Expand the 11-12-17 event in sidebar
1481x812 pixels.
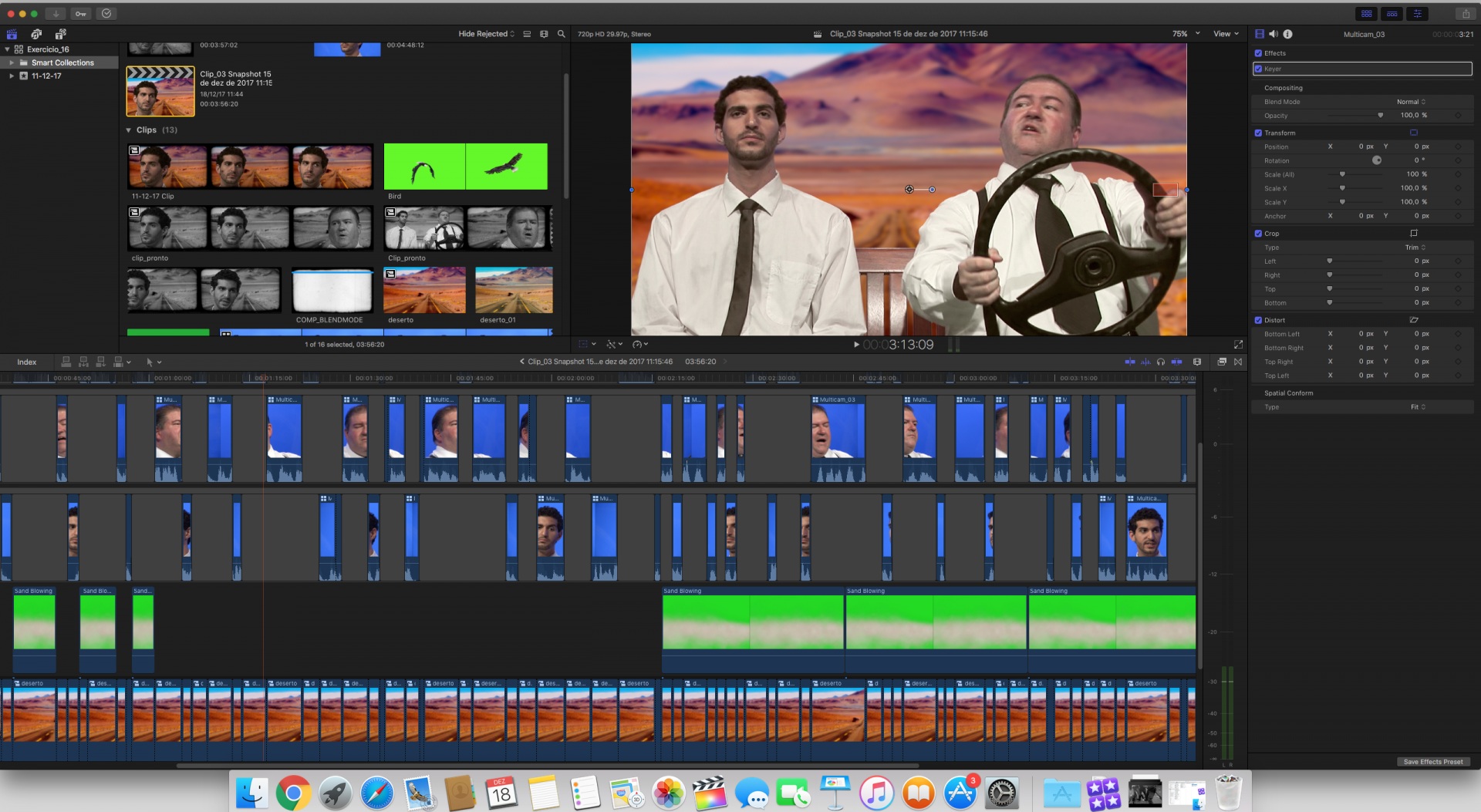coord(12,76)
